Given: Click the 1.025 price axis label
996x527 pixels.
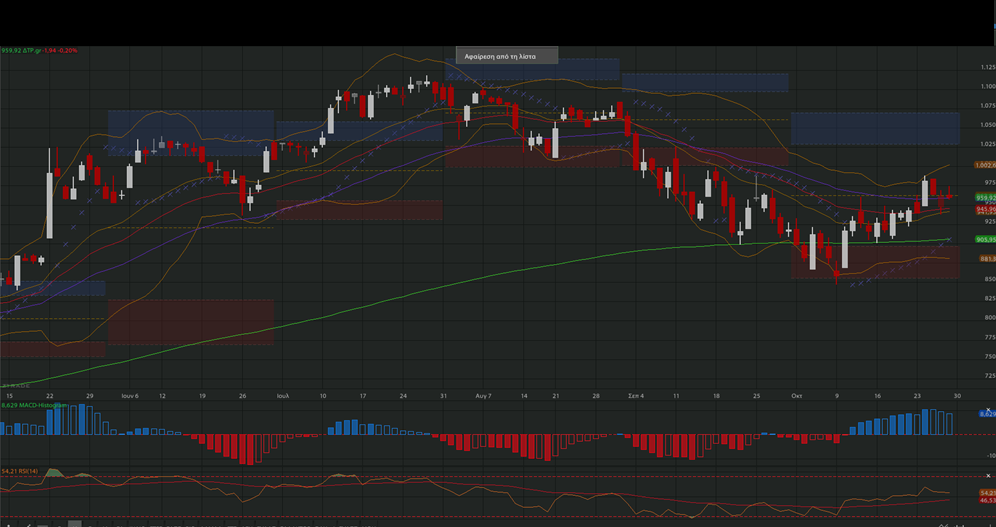Looking at the screenshot, I should coord(988,144).
